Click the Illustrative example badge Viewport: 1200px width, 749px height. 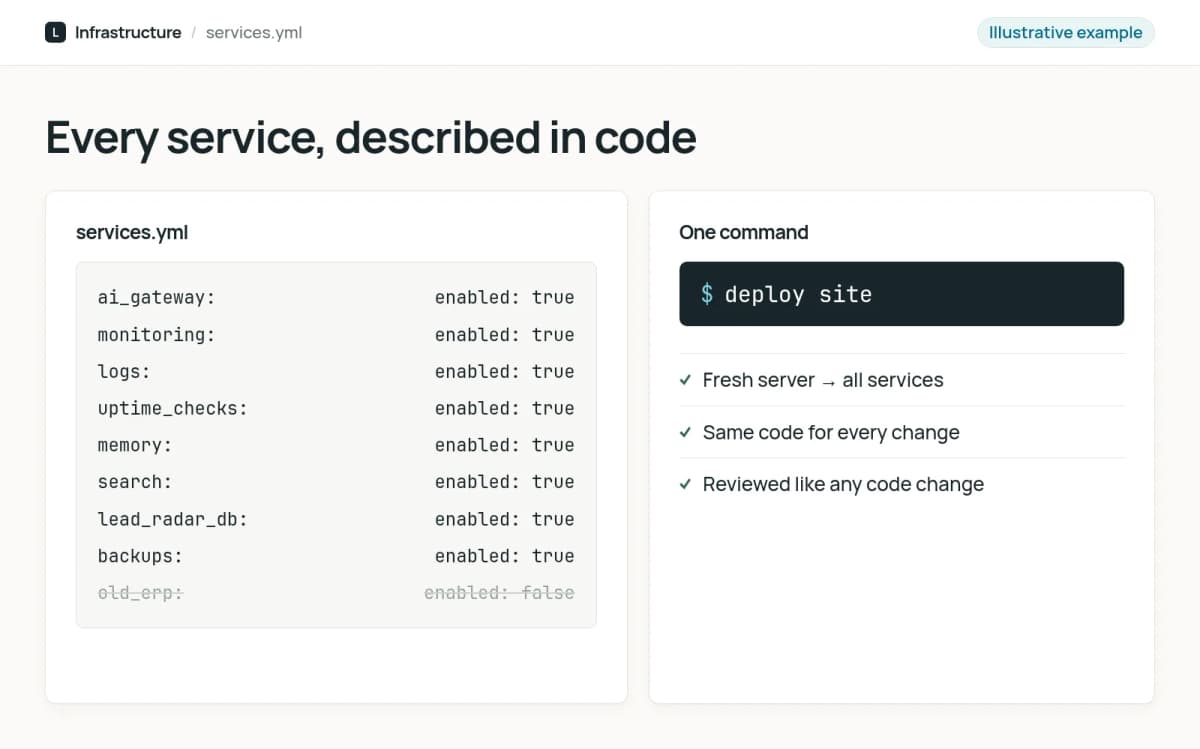point(1066,32)
